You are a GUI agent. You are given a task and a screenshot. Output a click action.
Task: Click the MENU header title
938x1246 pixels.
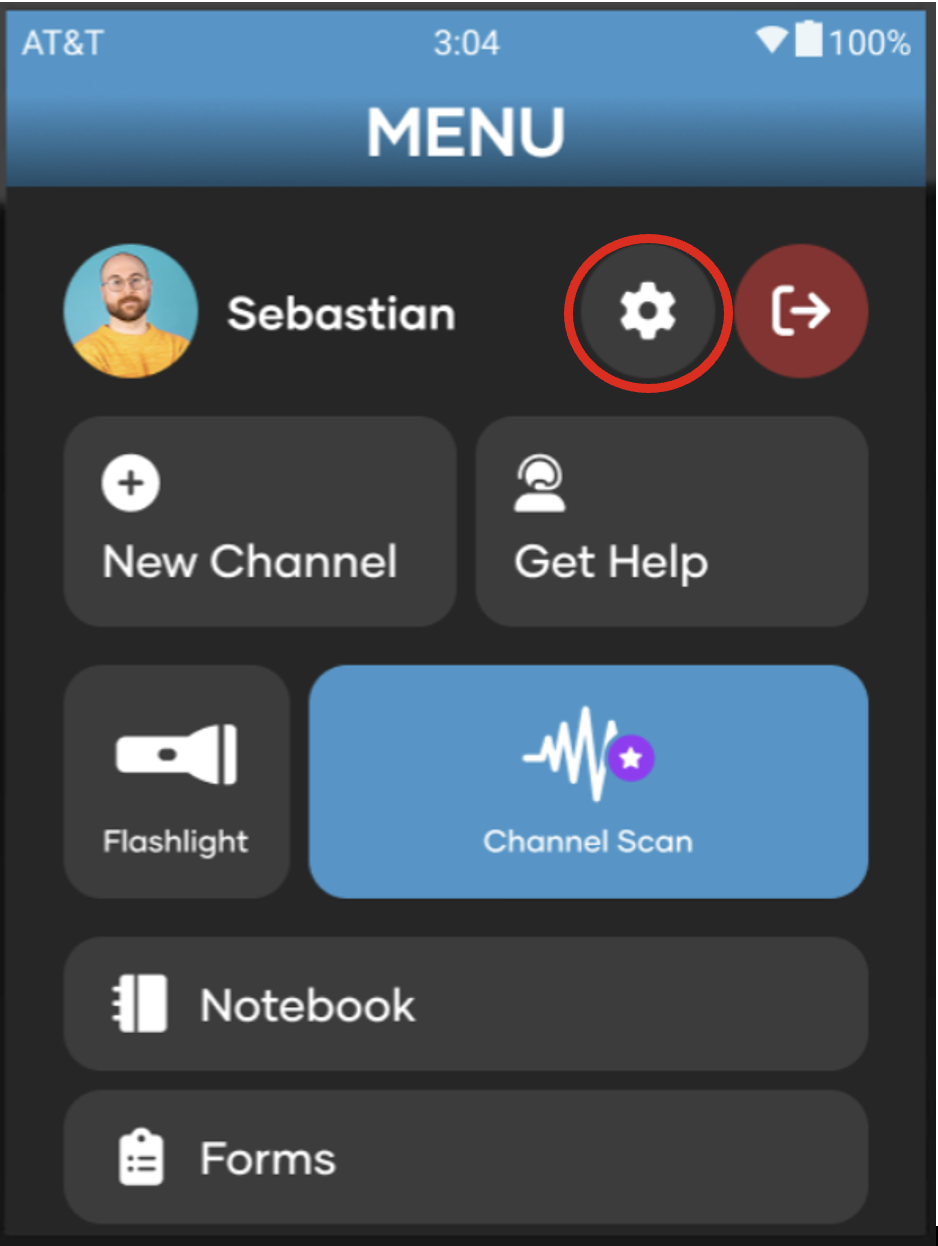(x=466, y=132)
